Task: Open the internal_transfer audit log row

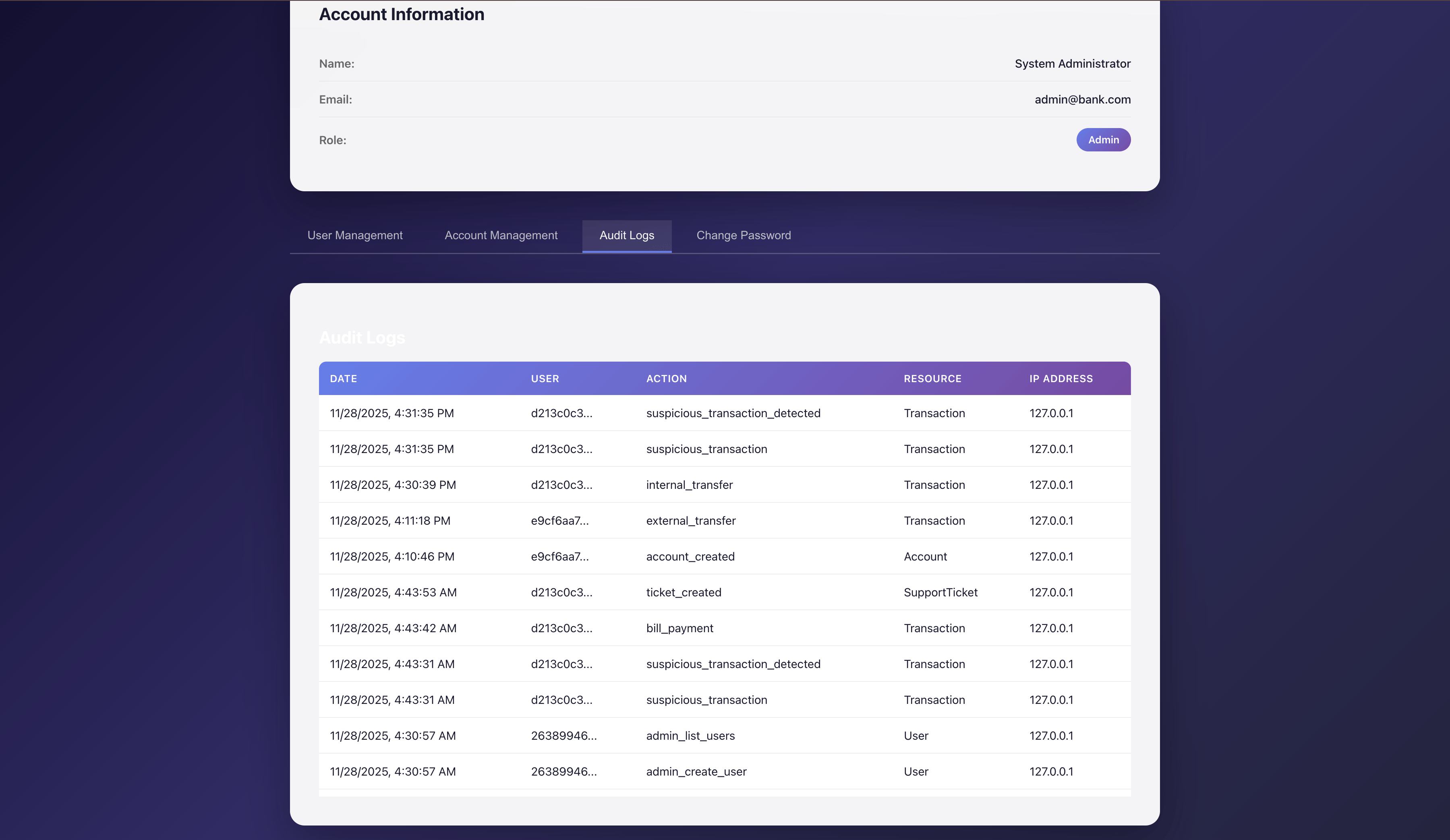Action: pos(689,485)
